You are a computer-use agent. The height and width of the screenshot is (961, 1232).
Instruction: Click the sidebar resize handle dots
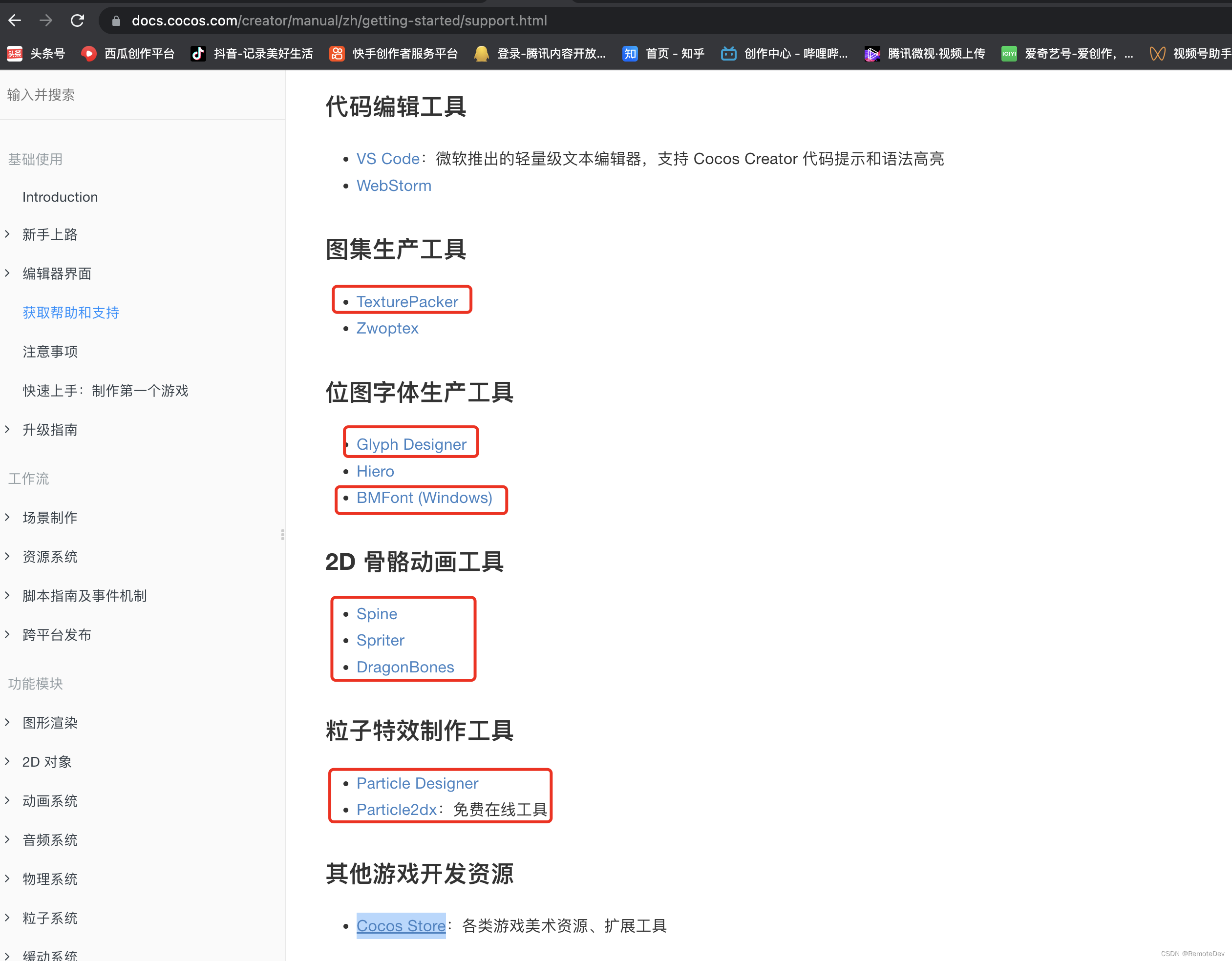click(283, 535)
